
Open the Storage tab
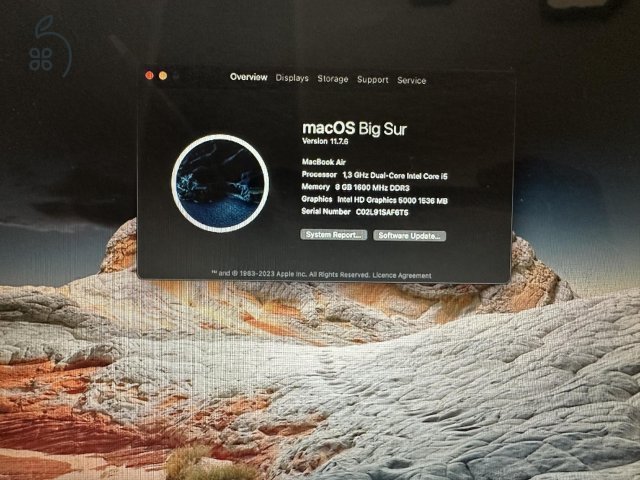tap(333, 79)
